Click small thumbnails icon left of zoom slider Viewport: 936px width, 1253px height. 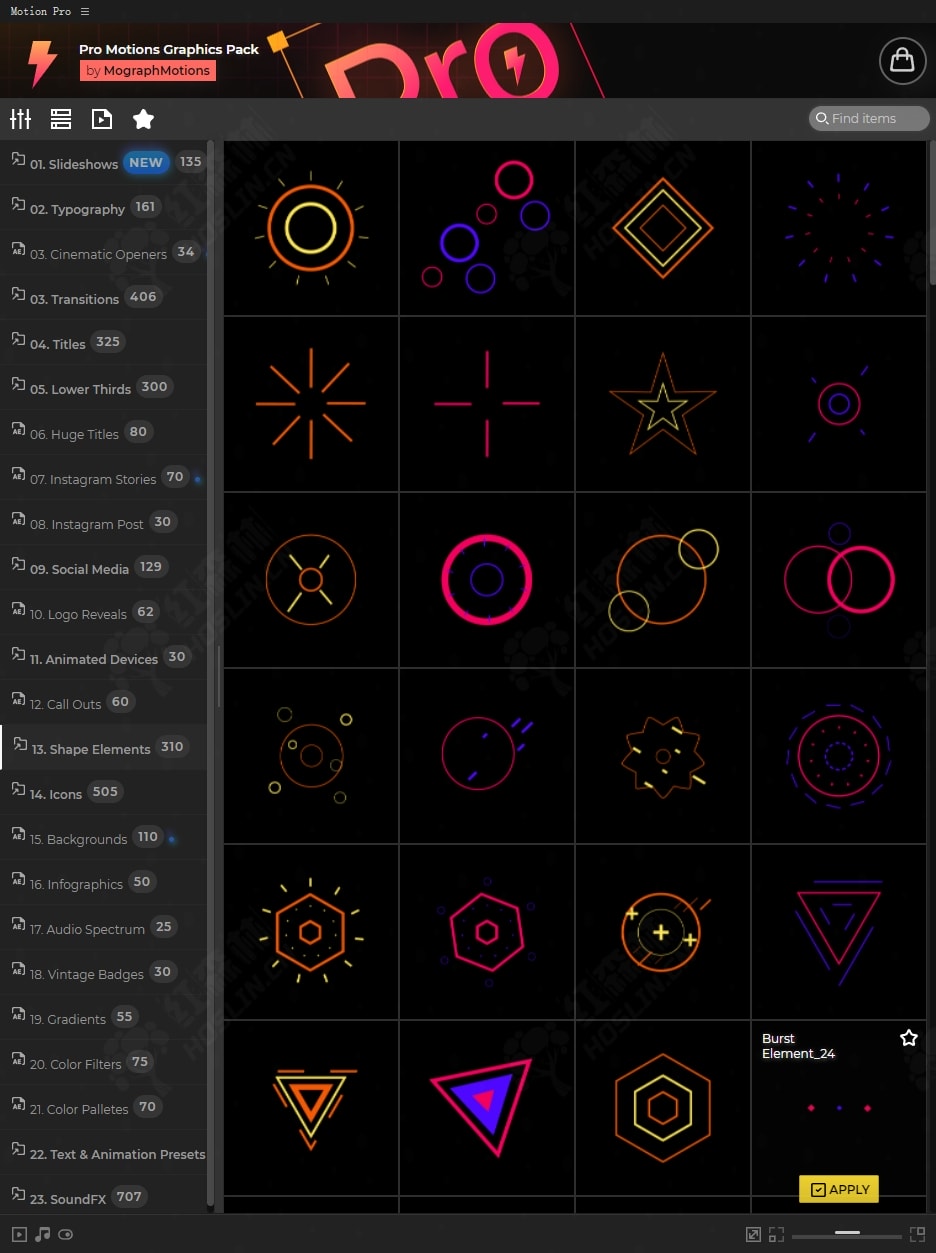point(776,1234)
